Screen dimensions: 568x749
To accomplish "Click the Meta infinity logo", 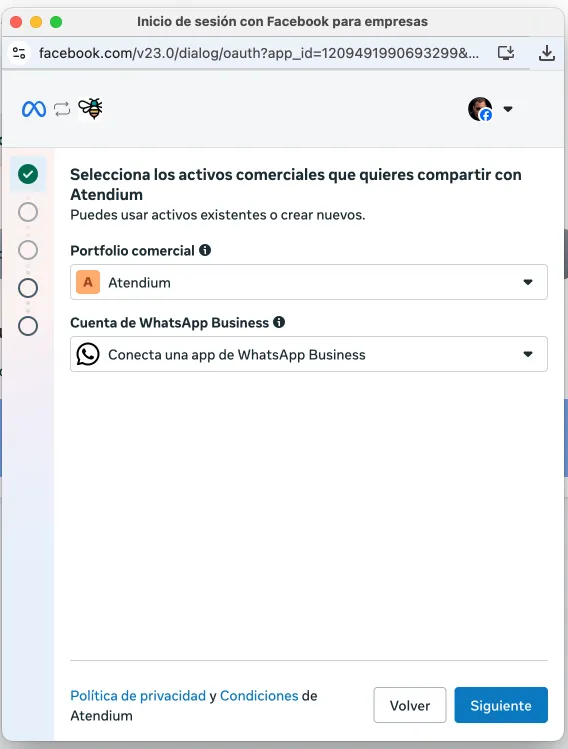I will [x=33, y=109].
